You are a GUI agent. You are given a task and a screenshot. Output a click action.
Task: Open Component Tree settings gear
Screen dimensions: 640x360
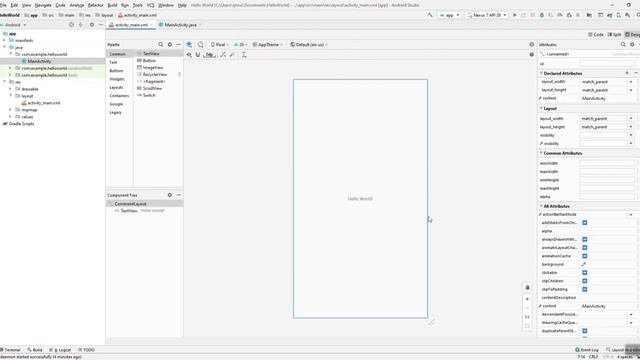[170, 195]
